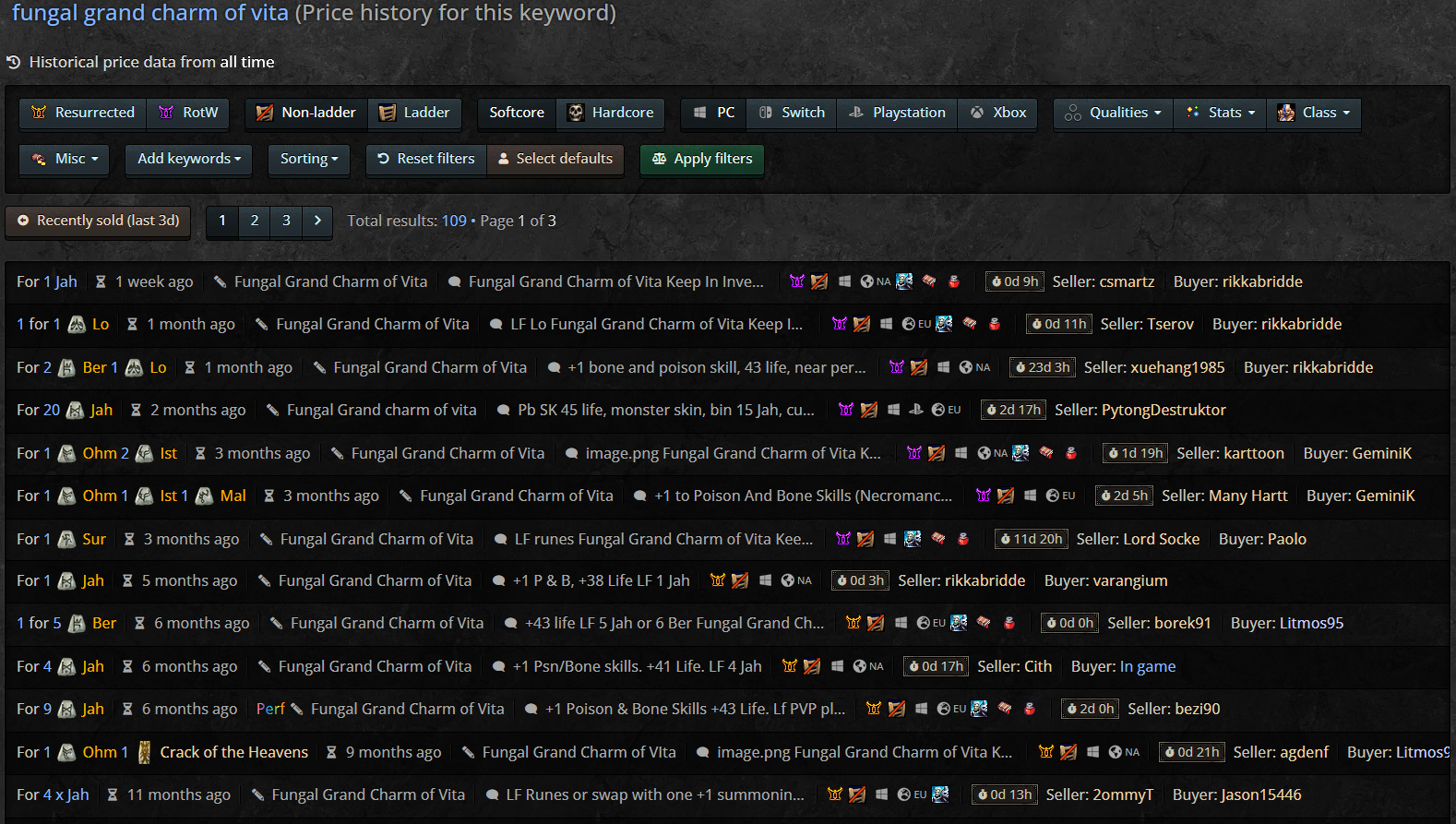The image size is (1456, 824).
Task: Toggle the Hardcore filter
Action: (x=611, y=113)
